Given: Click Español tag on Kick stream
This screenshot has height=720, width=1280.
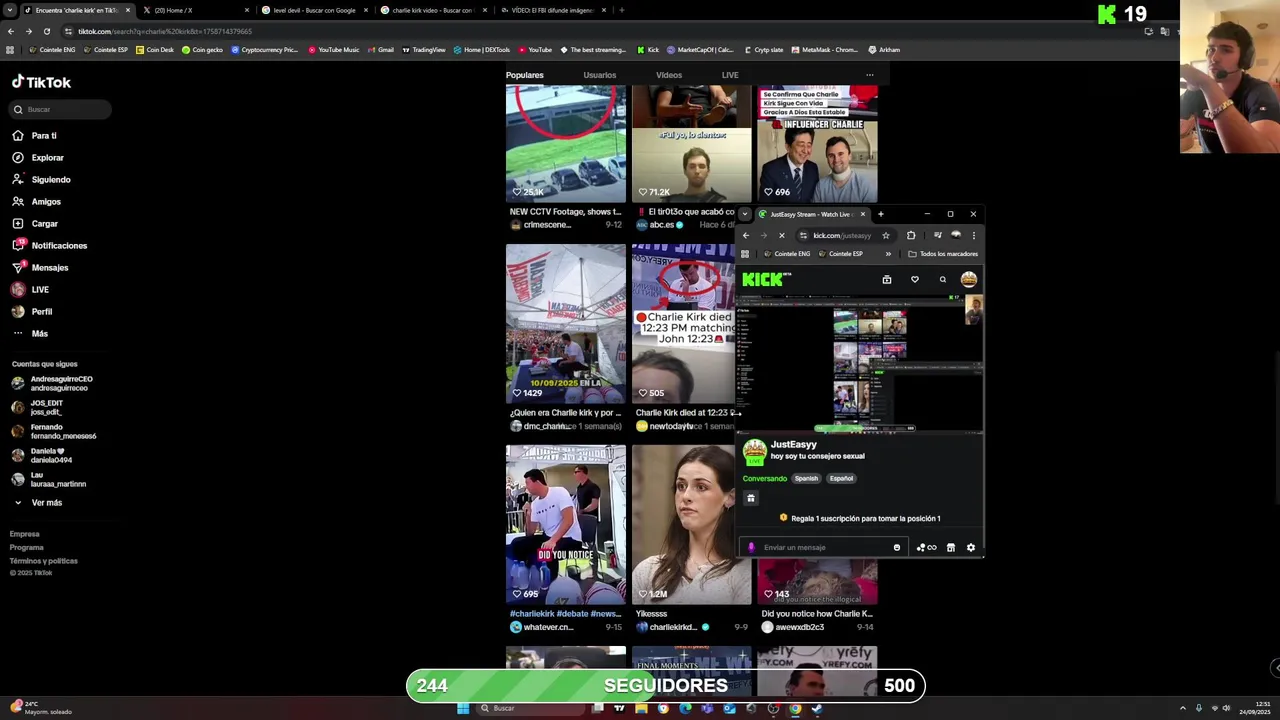Looking at the screenshot, I should click(841, 479).
